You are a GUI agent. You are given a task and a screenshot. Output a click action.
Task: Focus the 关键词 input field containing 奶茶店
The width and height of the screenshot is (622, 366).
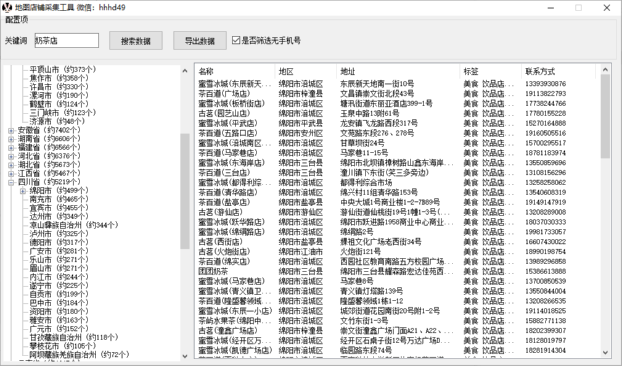67,40
